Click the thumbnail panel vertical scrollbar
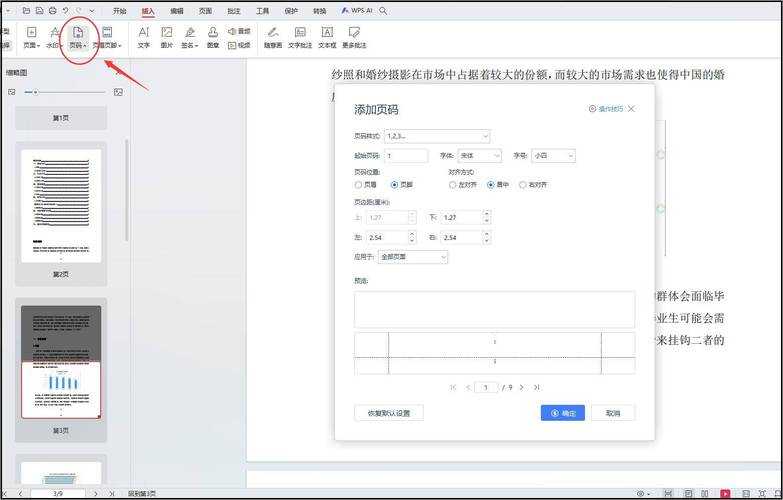Screen dimensions: 783x500 click(127, 190)
